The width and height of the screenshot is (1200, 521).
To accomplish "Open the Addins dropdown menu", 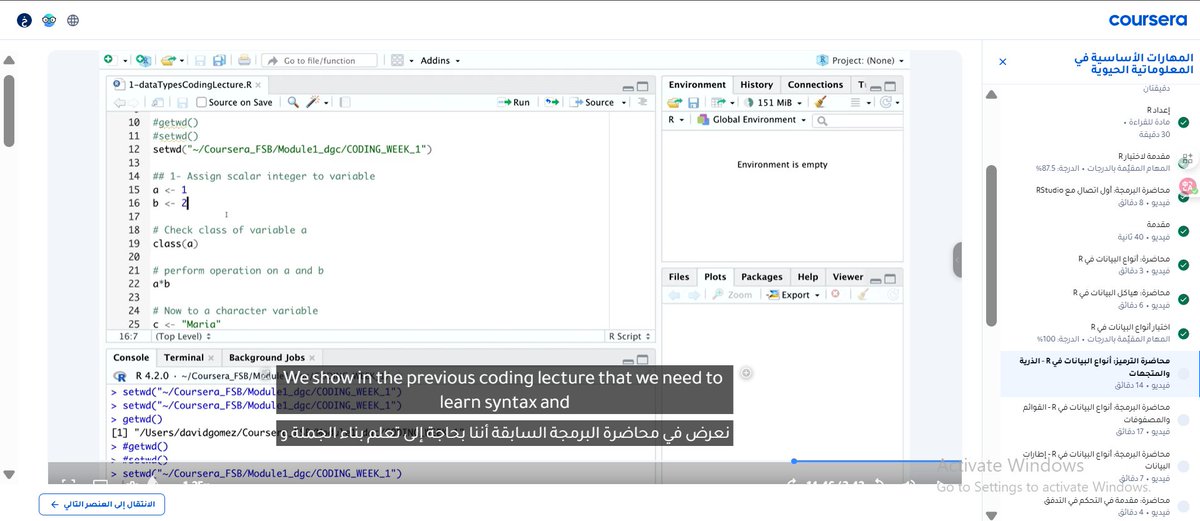I will click(x=440, y=60).
